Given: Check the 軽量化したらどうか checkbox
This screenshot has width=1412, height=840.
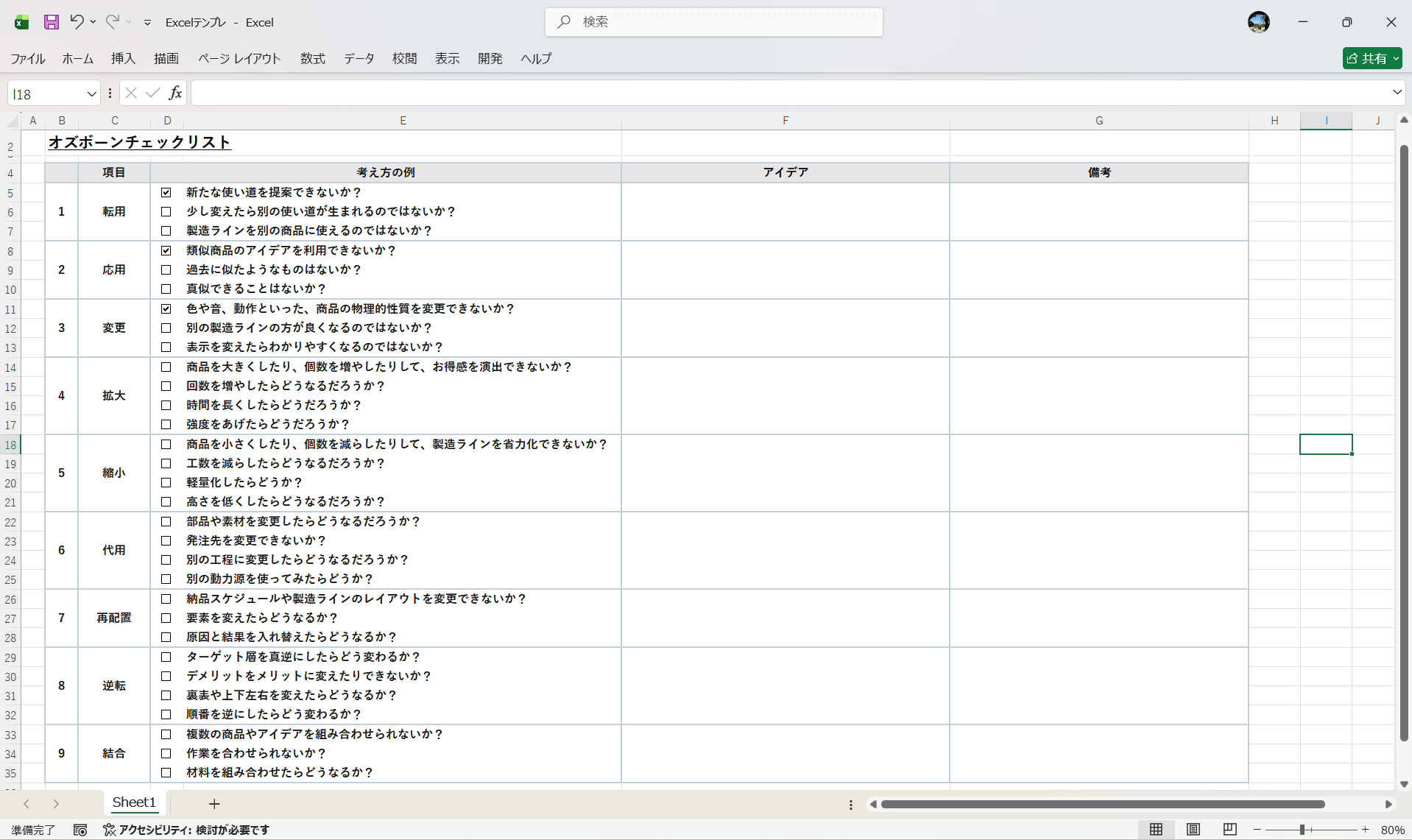Looking at the screenshot, I should [x=166, y=483].
